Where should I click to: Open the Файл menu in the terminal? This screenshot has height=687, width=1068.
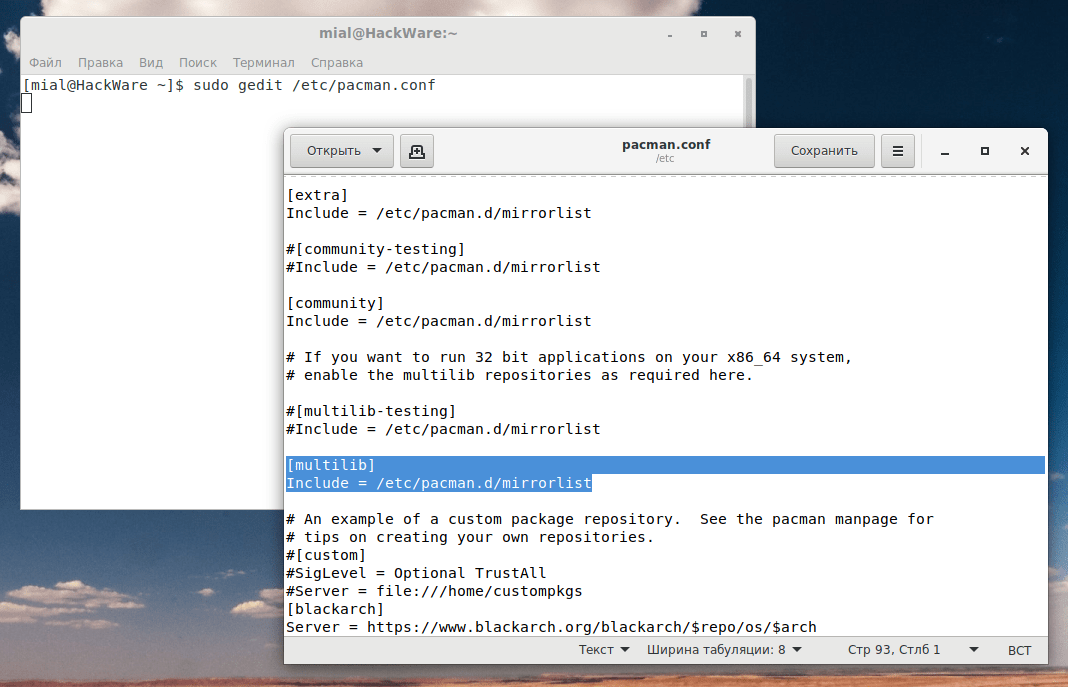pyautogui.click(x=45, y=61)
